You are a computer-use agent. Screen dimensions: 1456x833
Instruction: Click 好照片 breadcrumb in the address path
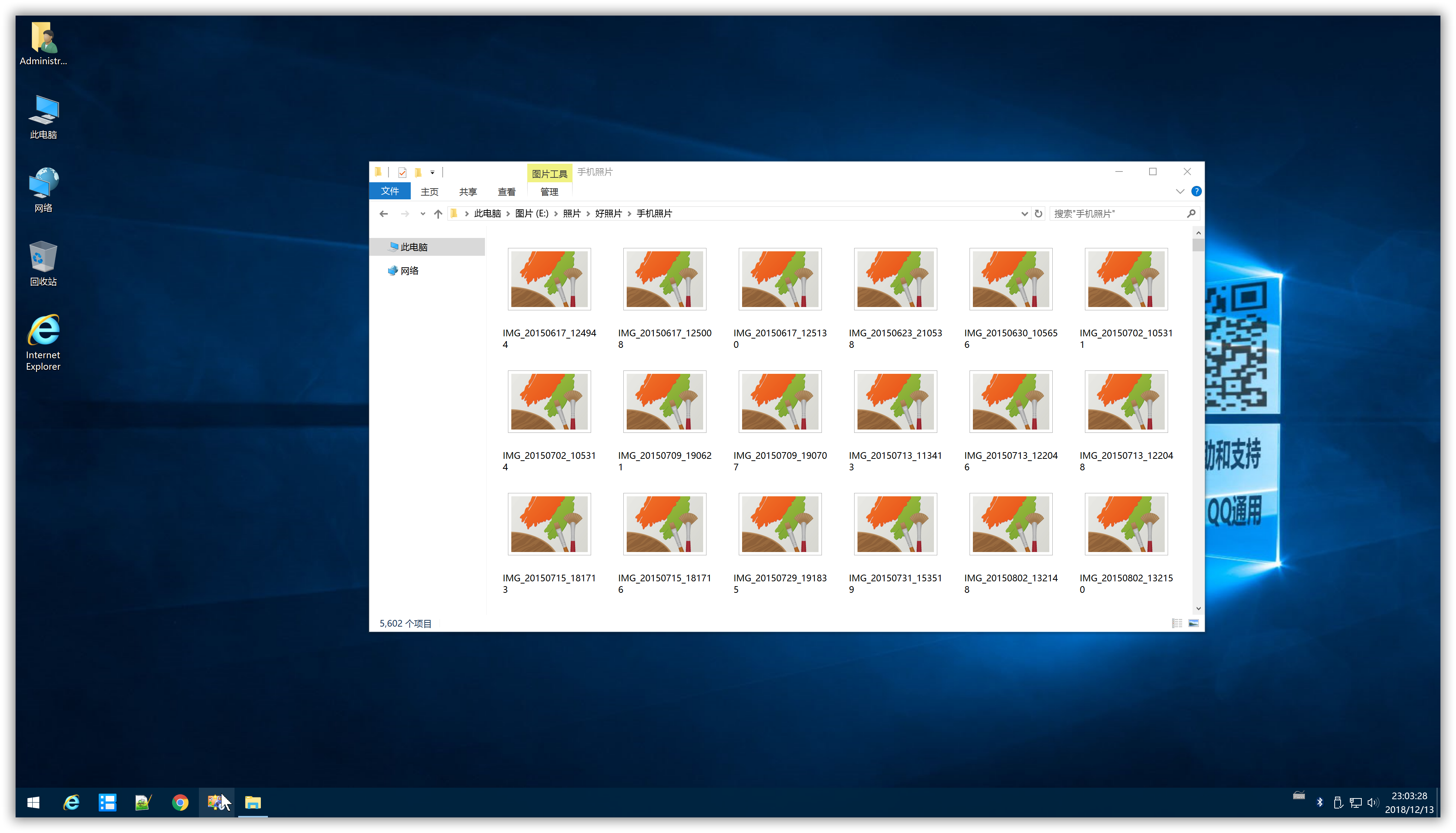point(609,213)
